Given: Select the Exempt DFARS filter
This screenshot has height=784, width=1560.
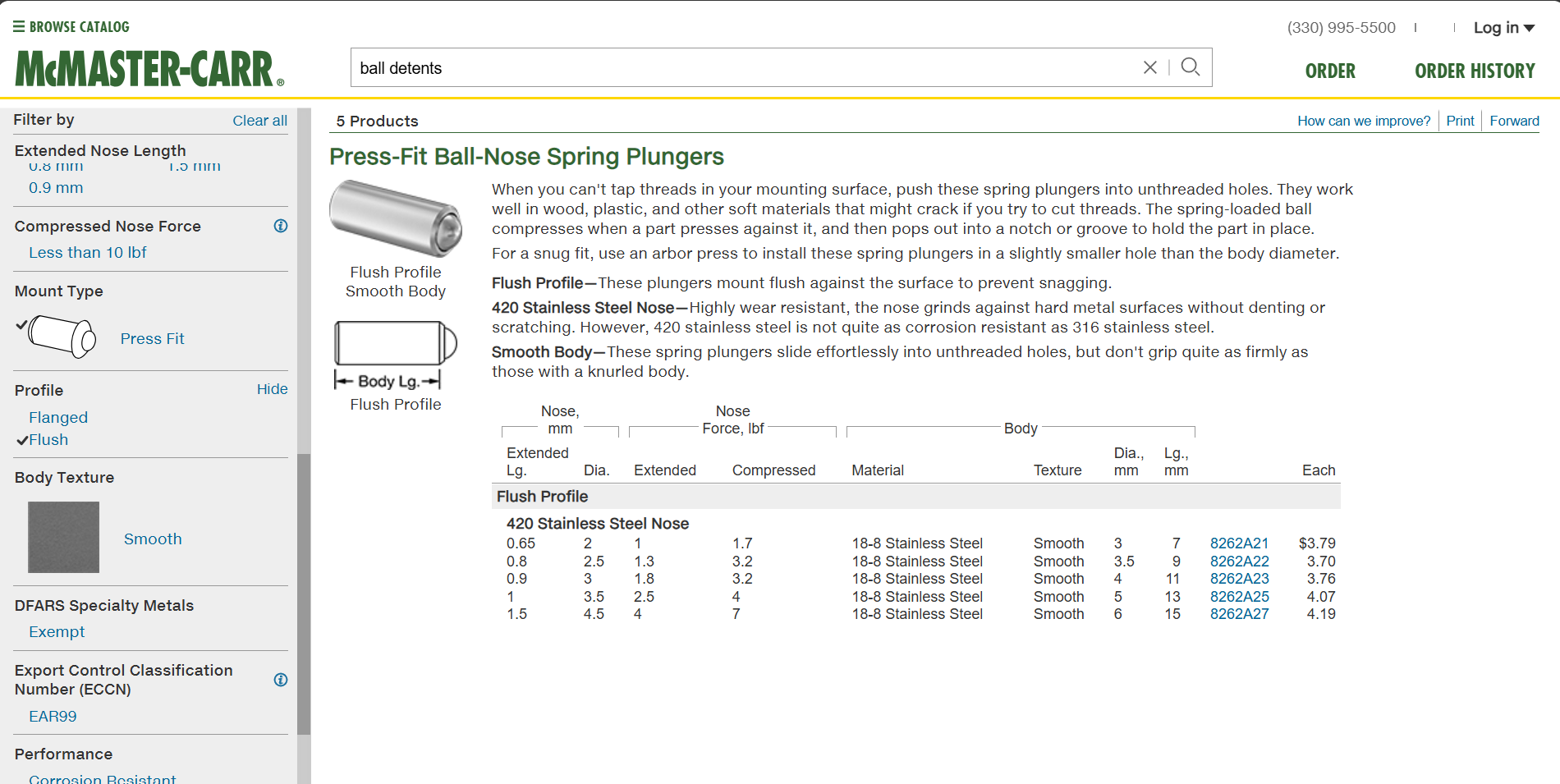Looking at the screenshot, I should tap(57, 632).
